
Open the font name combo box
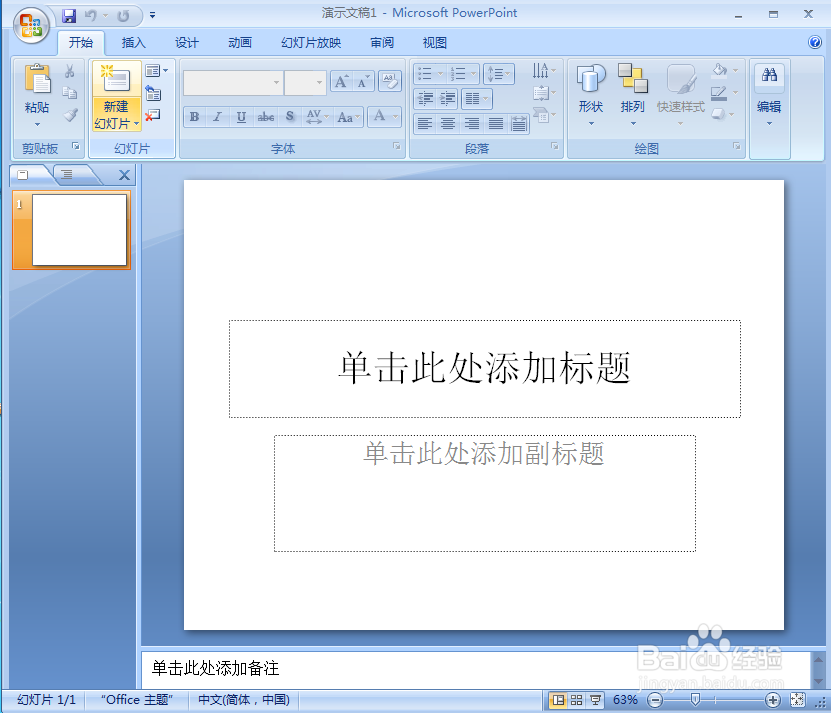point(232,83)
